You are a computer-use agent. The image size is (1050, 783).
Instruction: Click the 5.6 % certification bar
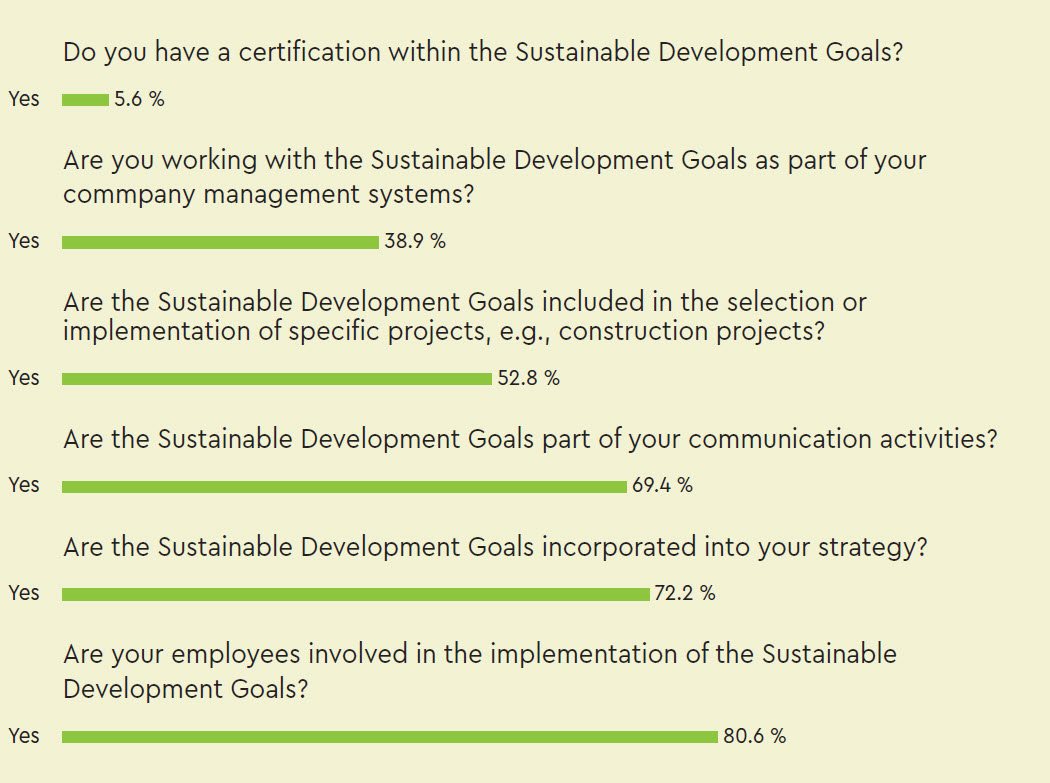click(x=86, y=100)
